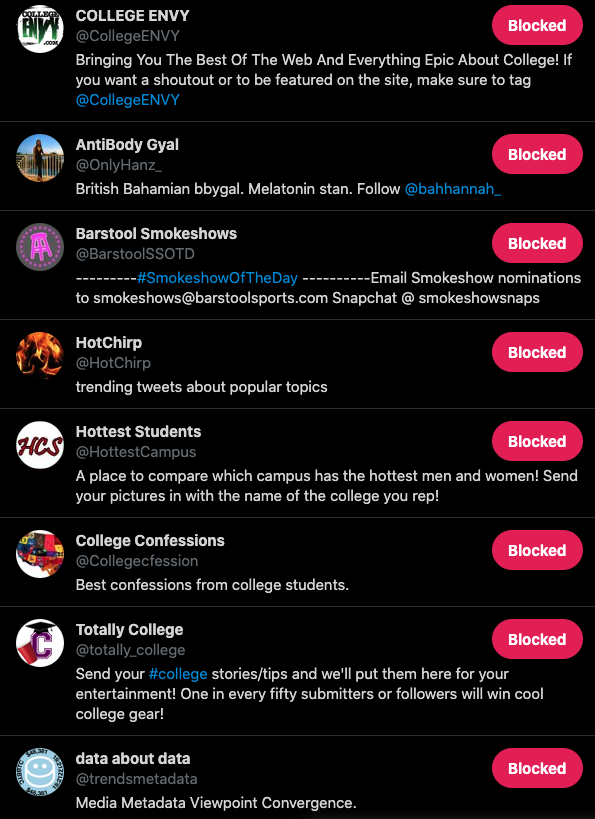Follow the @CollegeENVY mention link
Viewport: 595px width, 819px height.
[127, 100]
